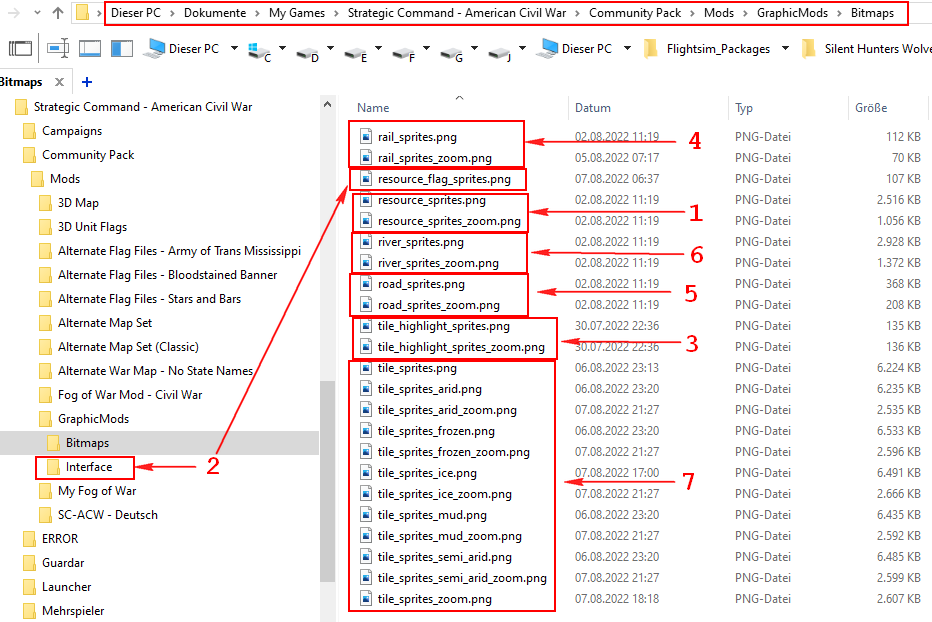
Task: Select tile_highlight_sprites.png file name
Action: point(443,326)
